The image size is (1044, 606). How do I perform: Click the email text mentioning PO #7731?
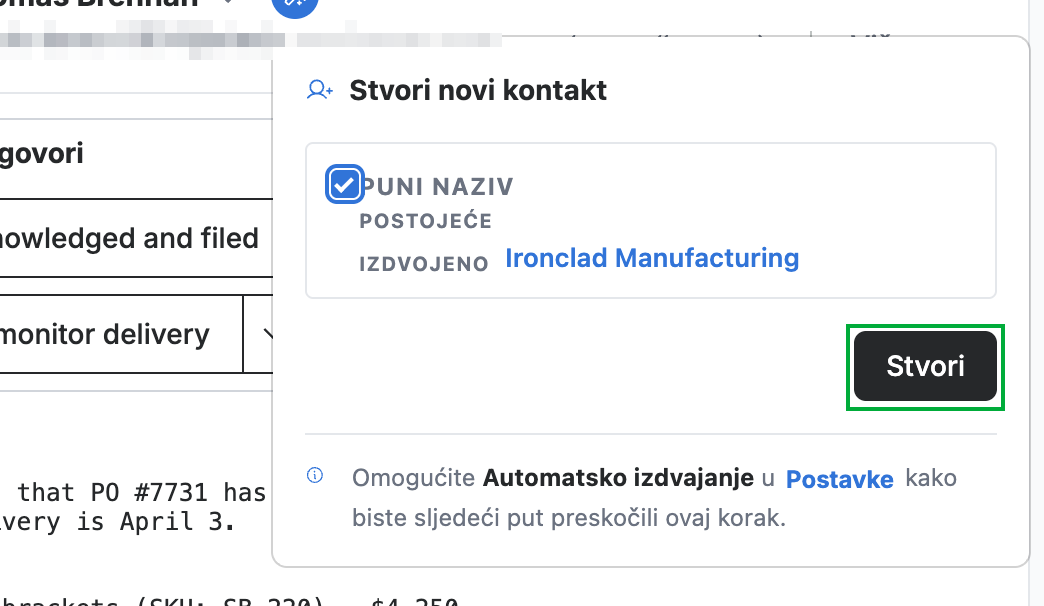coord(141,492)
